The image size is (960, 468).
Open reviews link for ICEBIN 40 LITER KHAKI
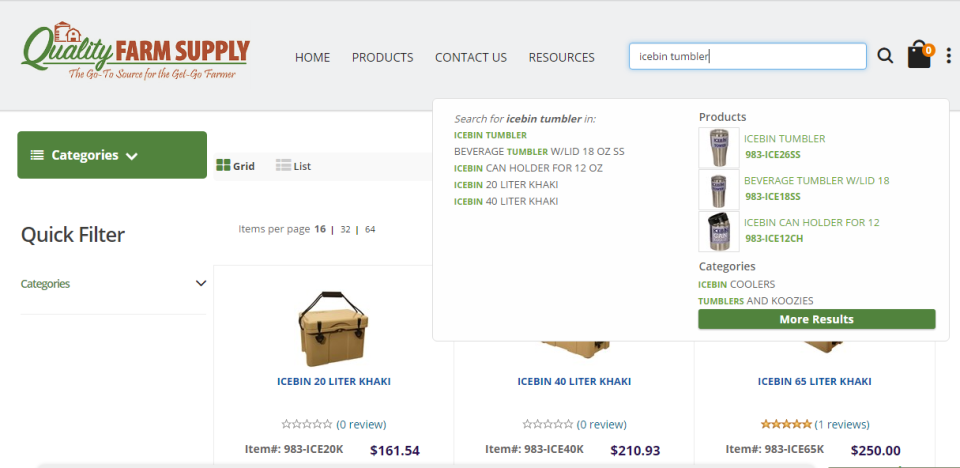(602, 425)
